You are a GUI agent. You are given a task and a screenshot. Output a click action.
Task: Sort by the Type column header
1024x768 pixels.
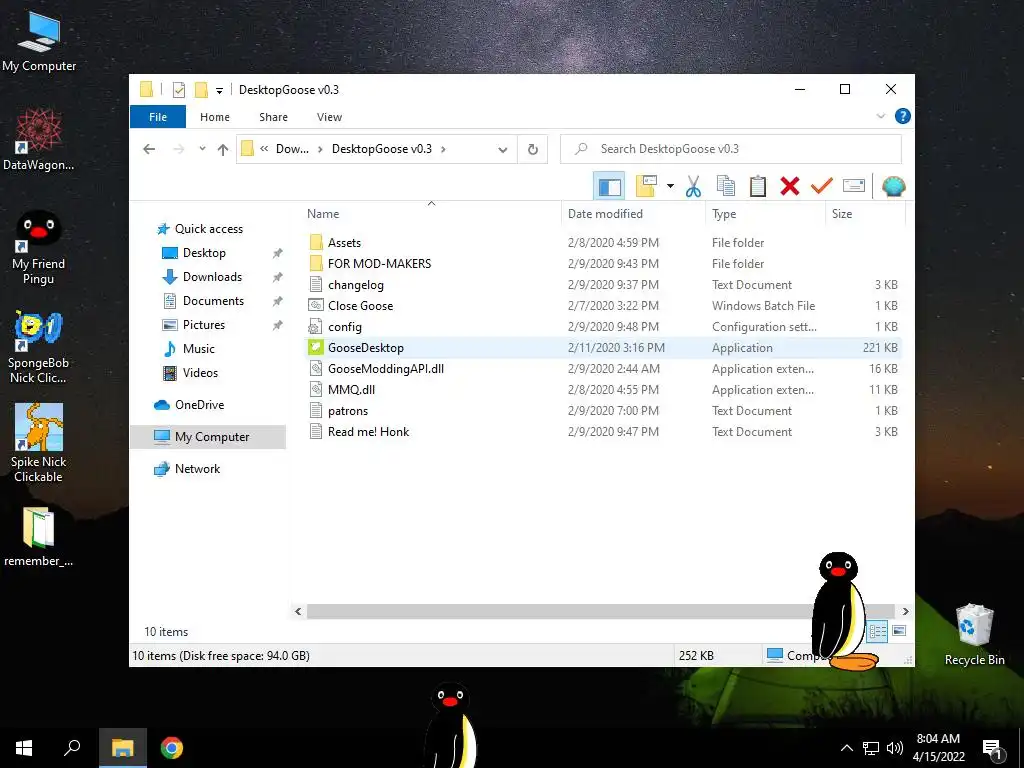(724, 214)
